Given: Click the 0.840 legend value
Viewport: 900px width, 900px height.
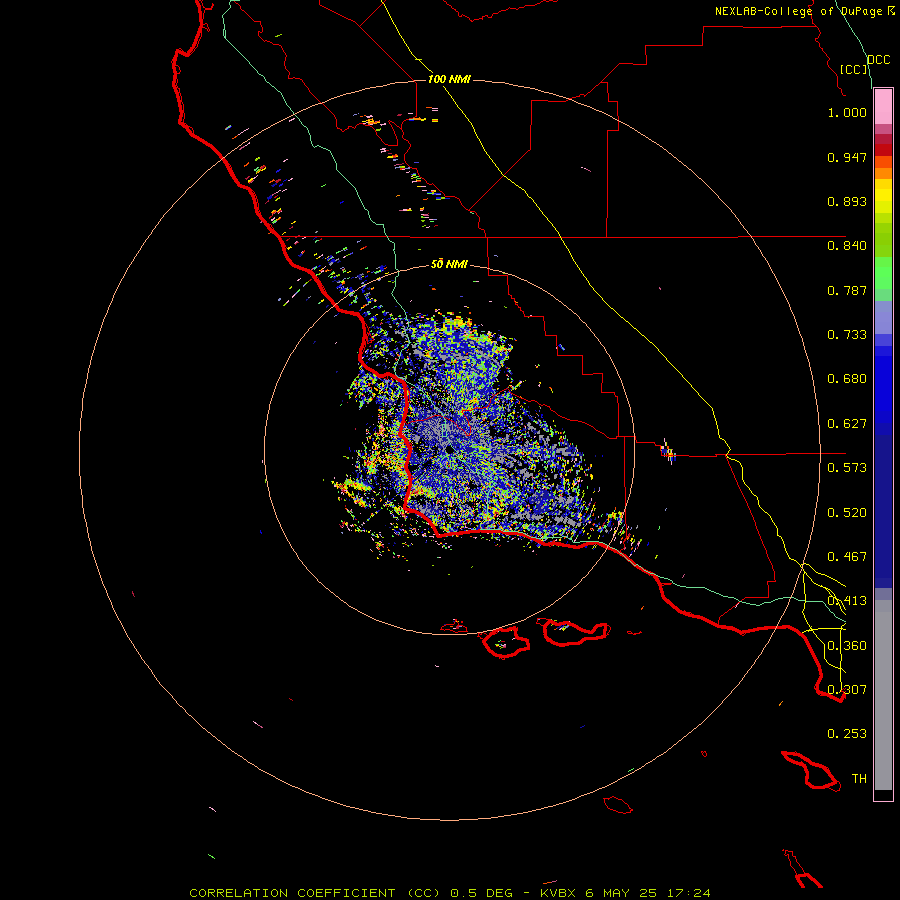Looking at the screenshot, I should pyautogui.click(x=847, y=246).
